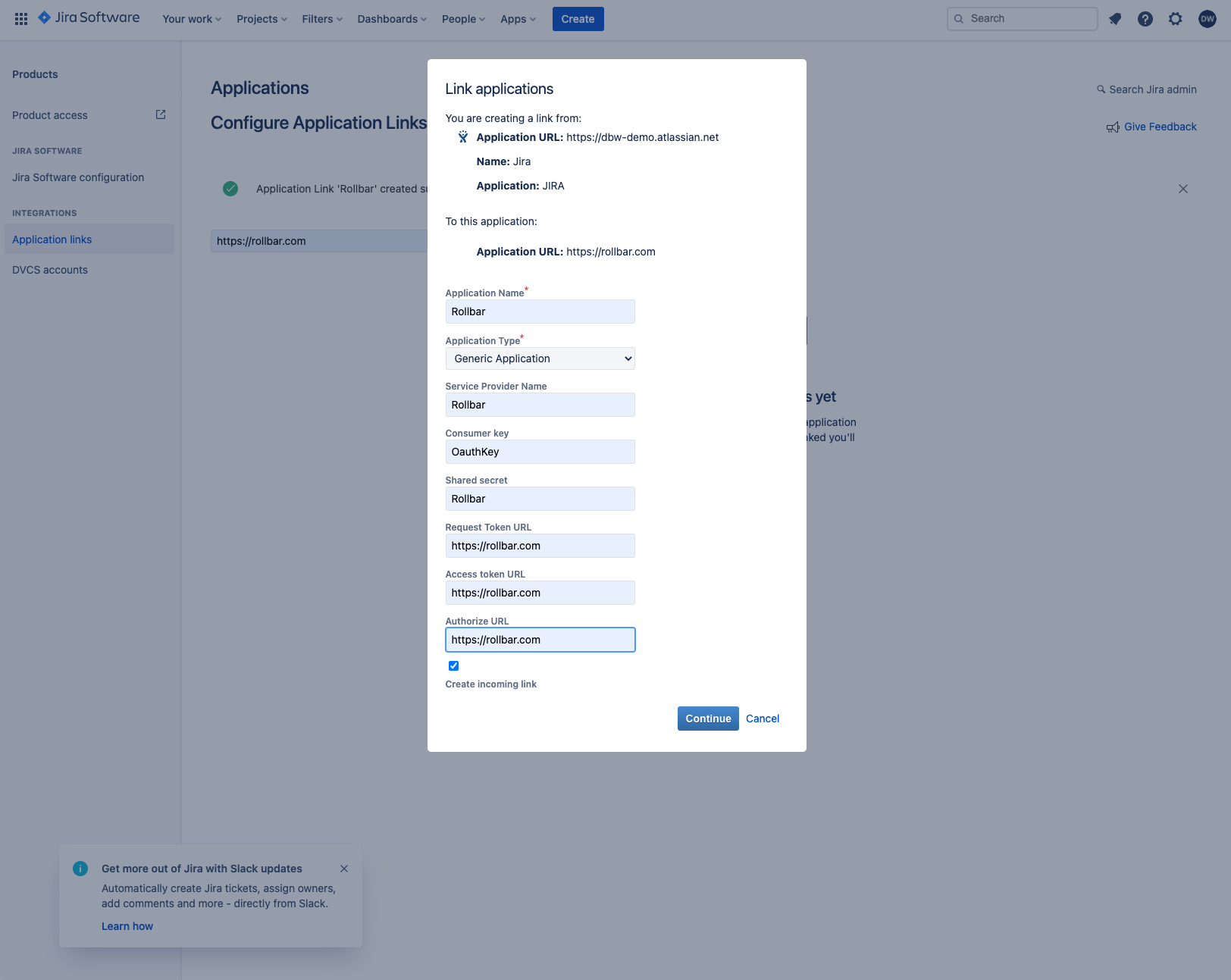Cancel the Link applications dialog
1231x980 pixels.
click(763, 719)
